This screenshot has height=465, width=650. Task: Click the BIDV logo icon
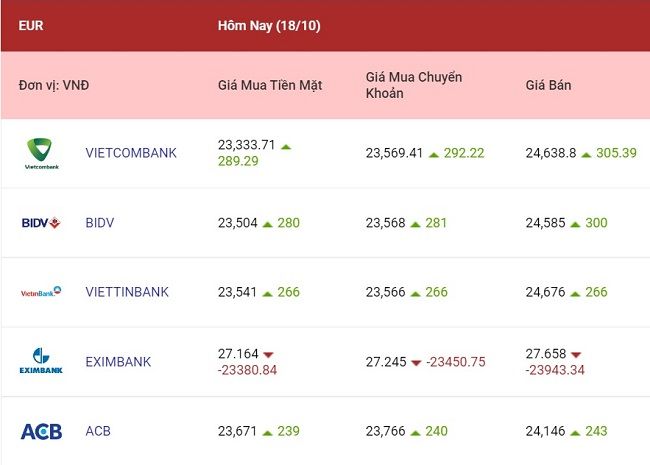pos(41,223)
